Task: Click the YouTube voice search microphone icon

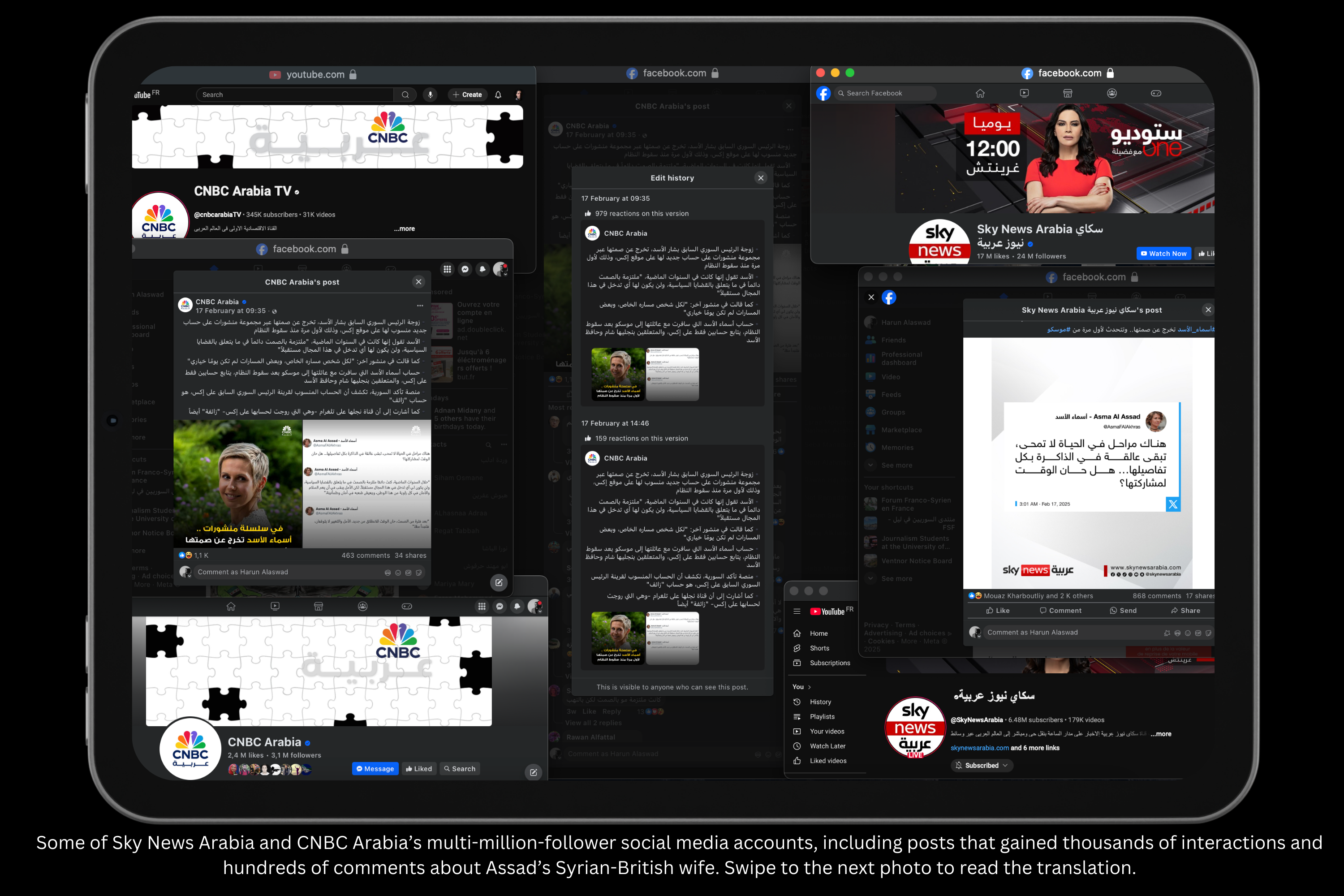Action: tap(430, 95)
